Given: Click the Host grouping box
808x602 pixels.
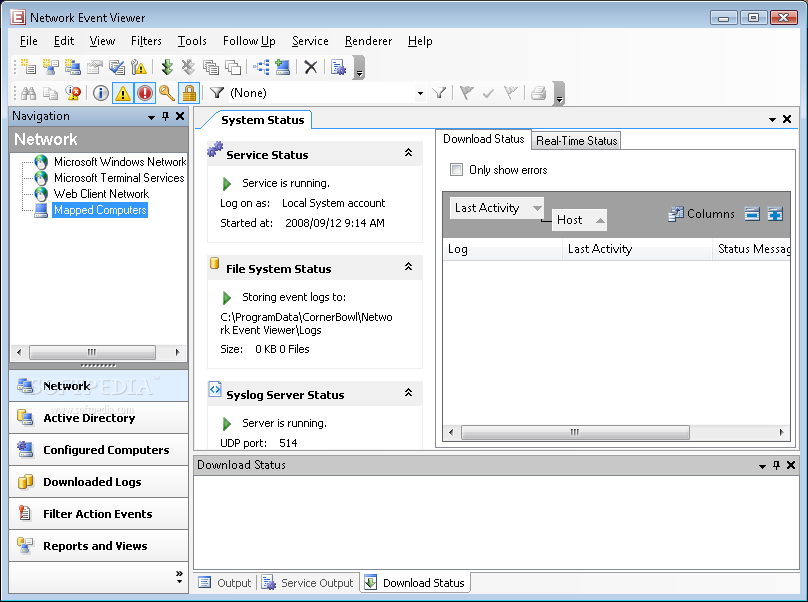Looking at the screenshot, I should click(x=579, y=220).
